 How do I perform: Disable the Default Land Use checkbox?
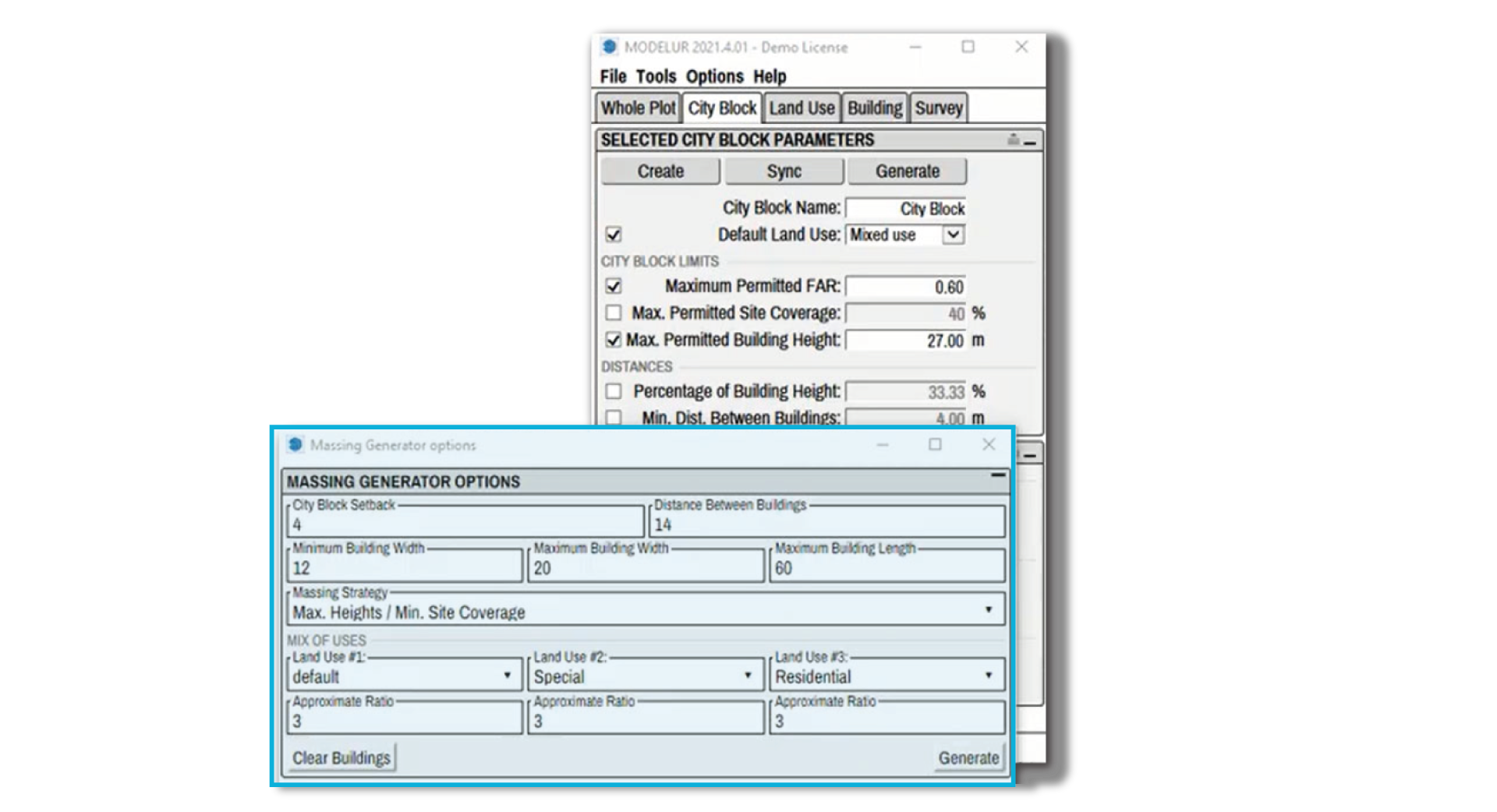[x=613, y=235]
